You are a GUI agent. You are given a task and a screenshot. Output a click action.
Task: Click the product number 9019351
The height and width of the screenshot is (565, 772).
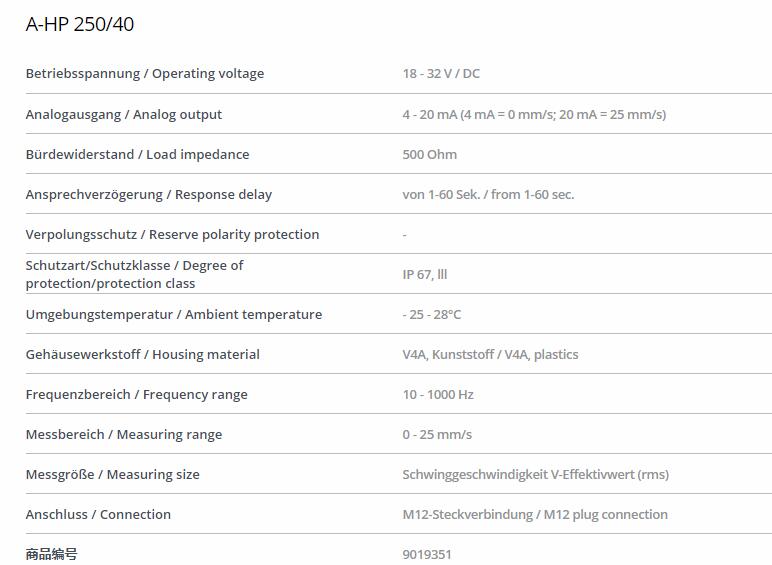(427, 555)
